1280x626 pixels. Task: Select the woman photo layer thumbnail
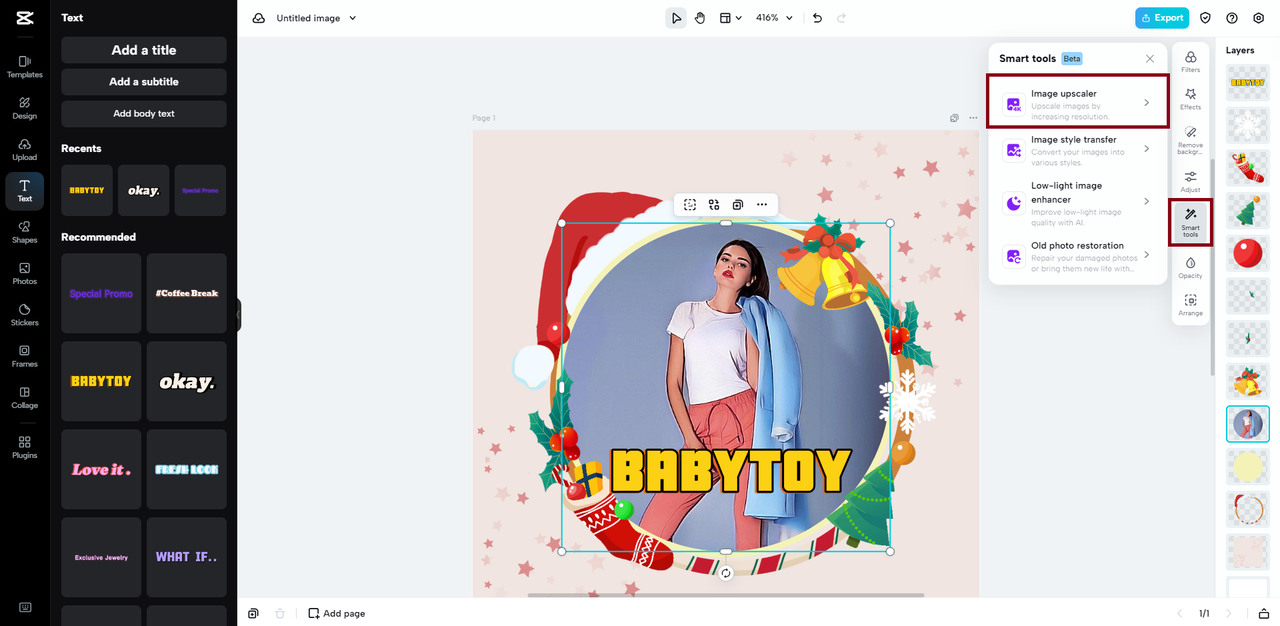click(1247, 424)
